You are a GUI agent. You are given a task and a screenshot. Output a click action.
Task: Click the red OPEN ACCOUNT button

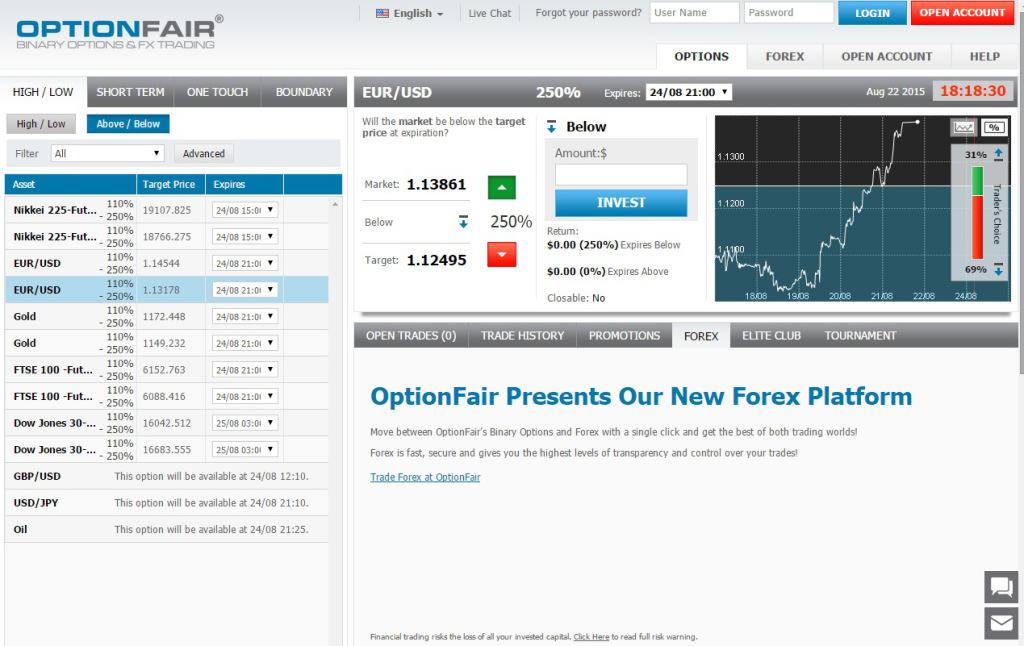pyautogui.click(x=962, y=13)
